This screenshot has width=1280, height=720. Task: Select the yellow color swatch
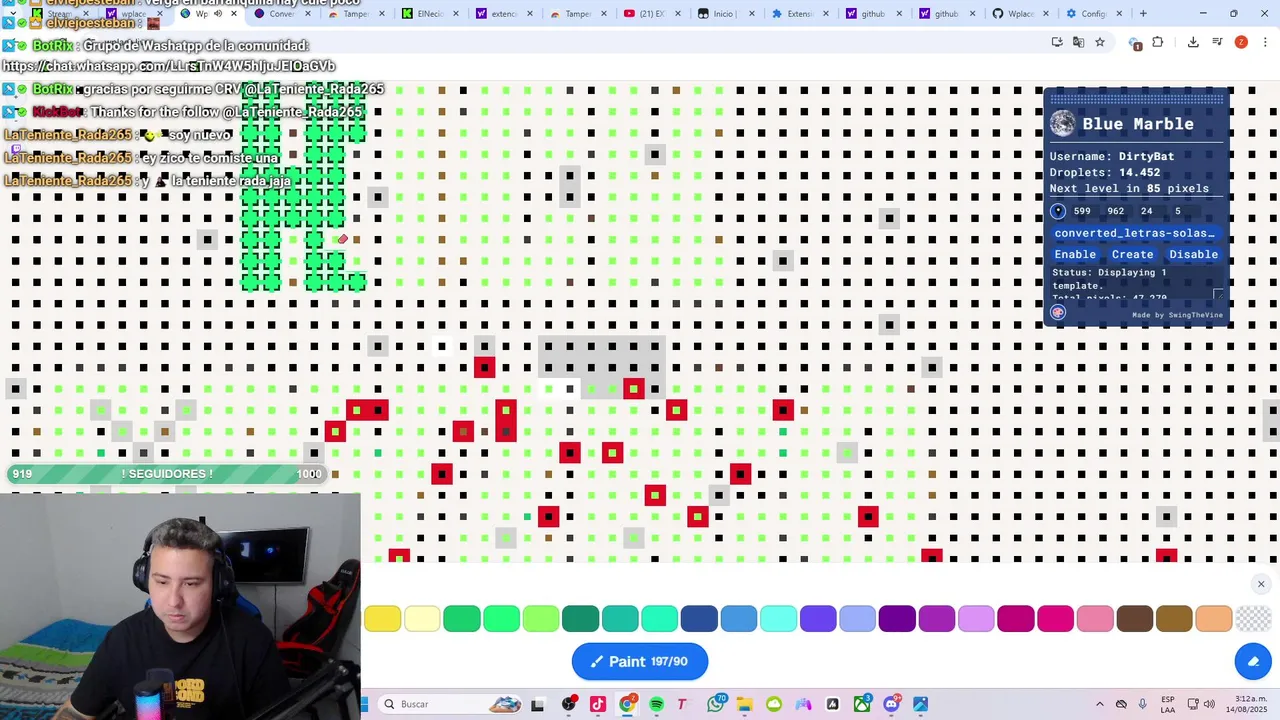coord(382,619)
